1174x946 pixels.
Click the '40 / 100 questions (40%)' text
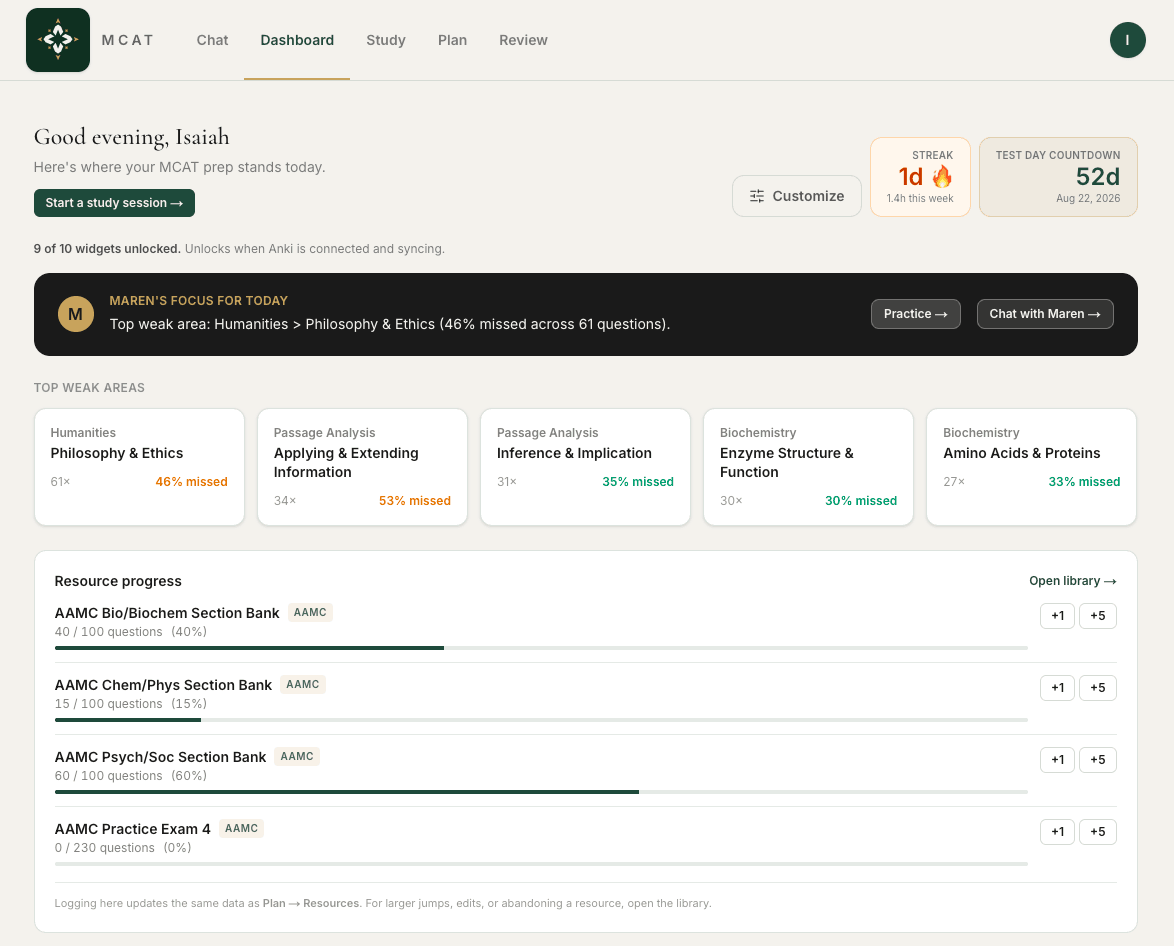(131, 631)
